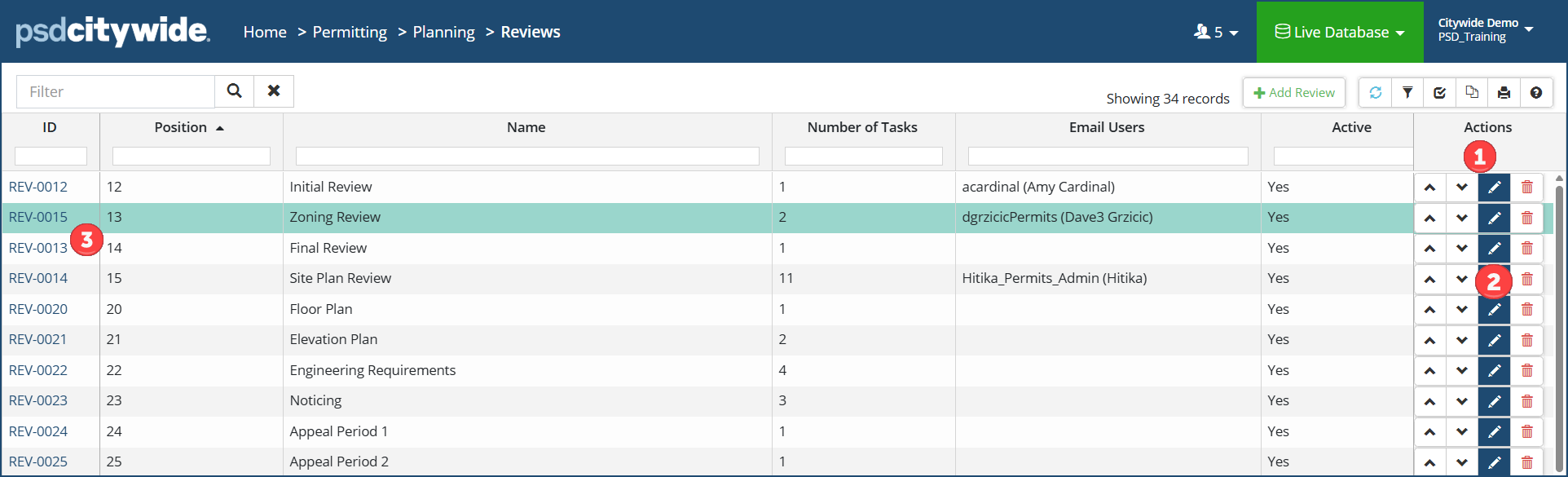Move Floor Plan row up
The height and width of the screenshot is (477, 1568).
coord(1429,310)
